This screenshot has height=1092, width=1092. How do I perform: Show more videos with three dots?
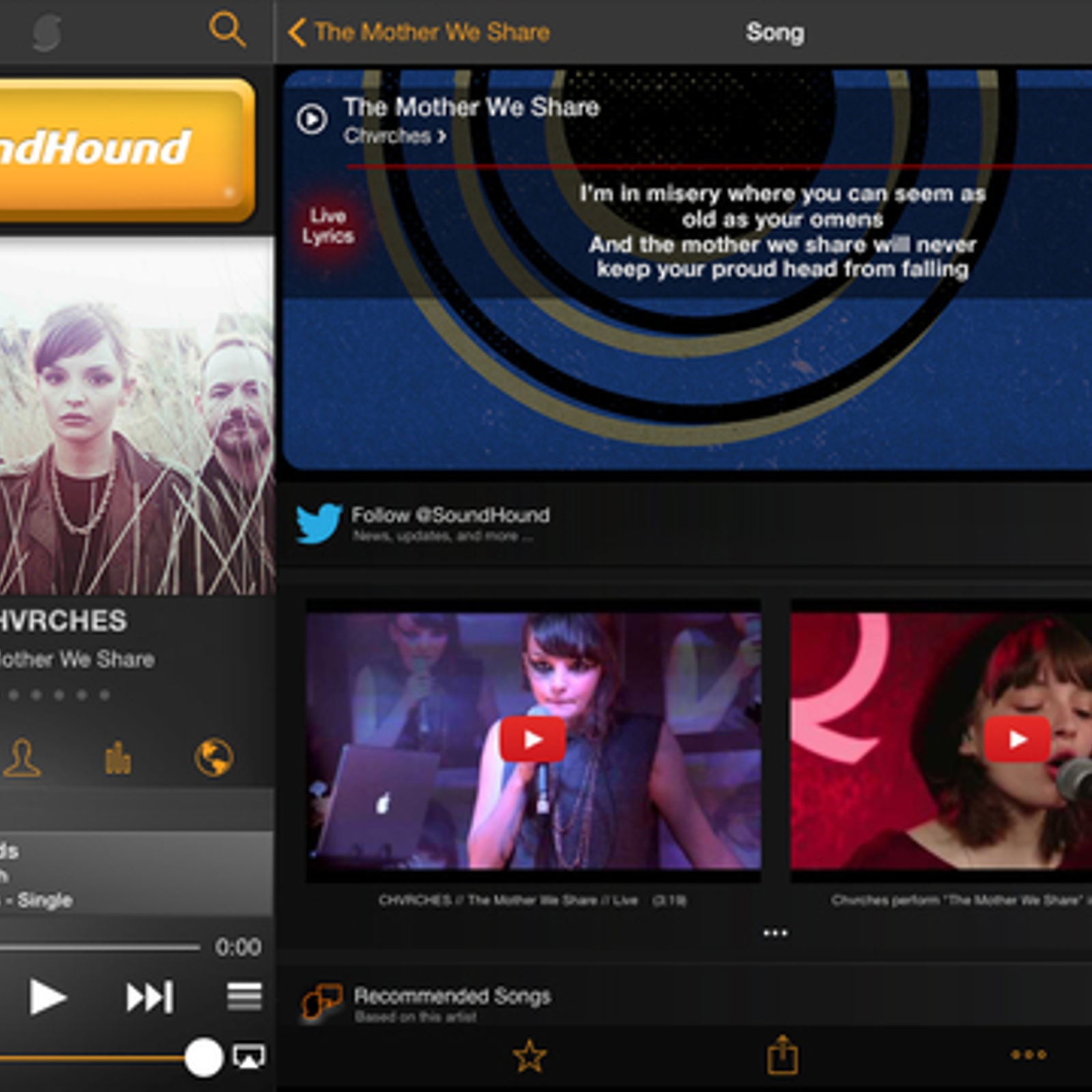775,932
